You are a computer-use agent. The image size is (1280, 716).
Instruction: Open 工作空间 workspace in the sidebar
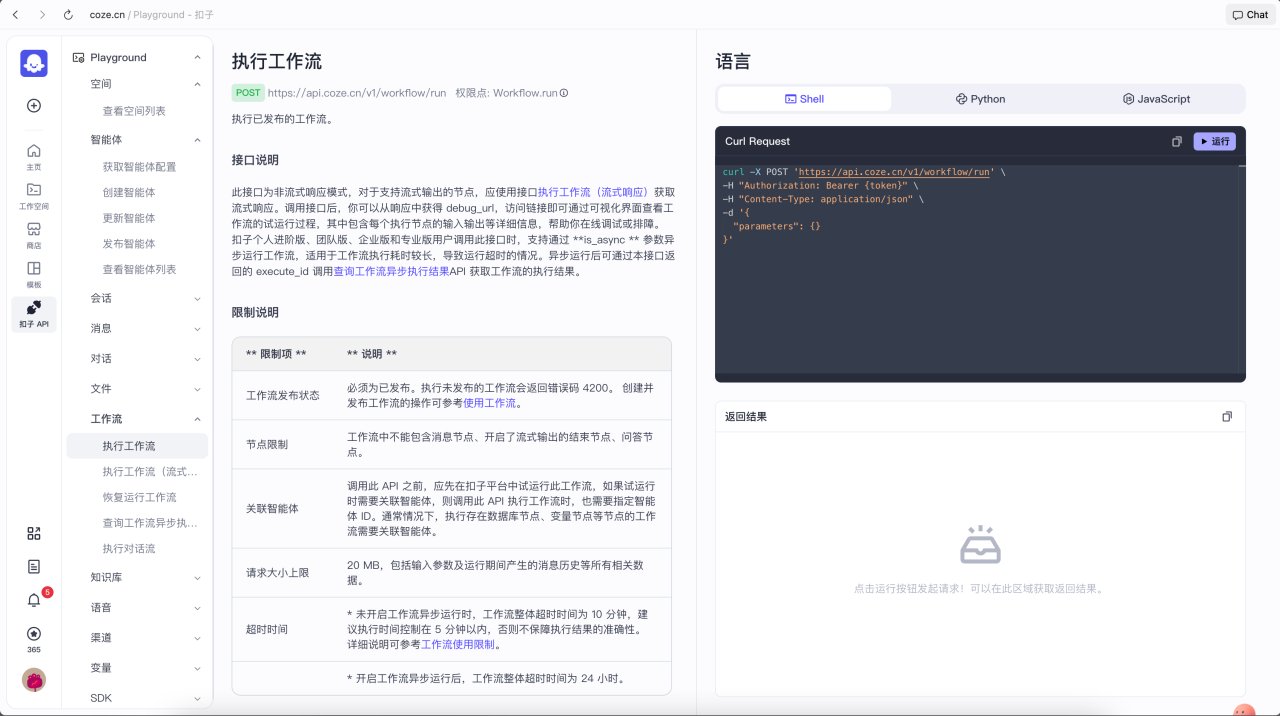pyautogui.click(x=34, y=194)
